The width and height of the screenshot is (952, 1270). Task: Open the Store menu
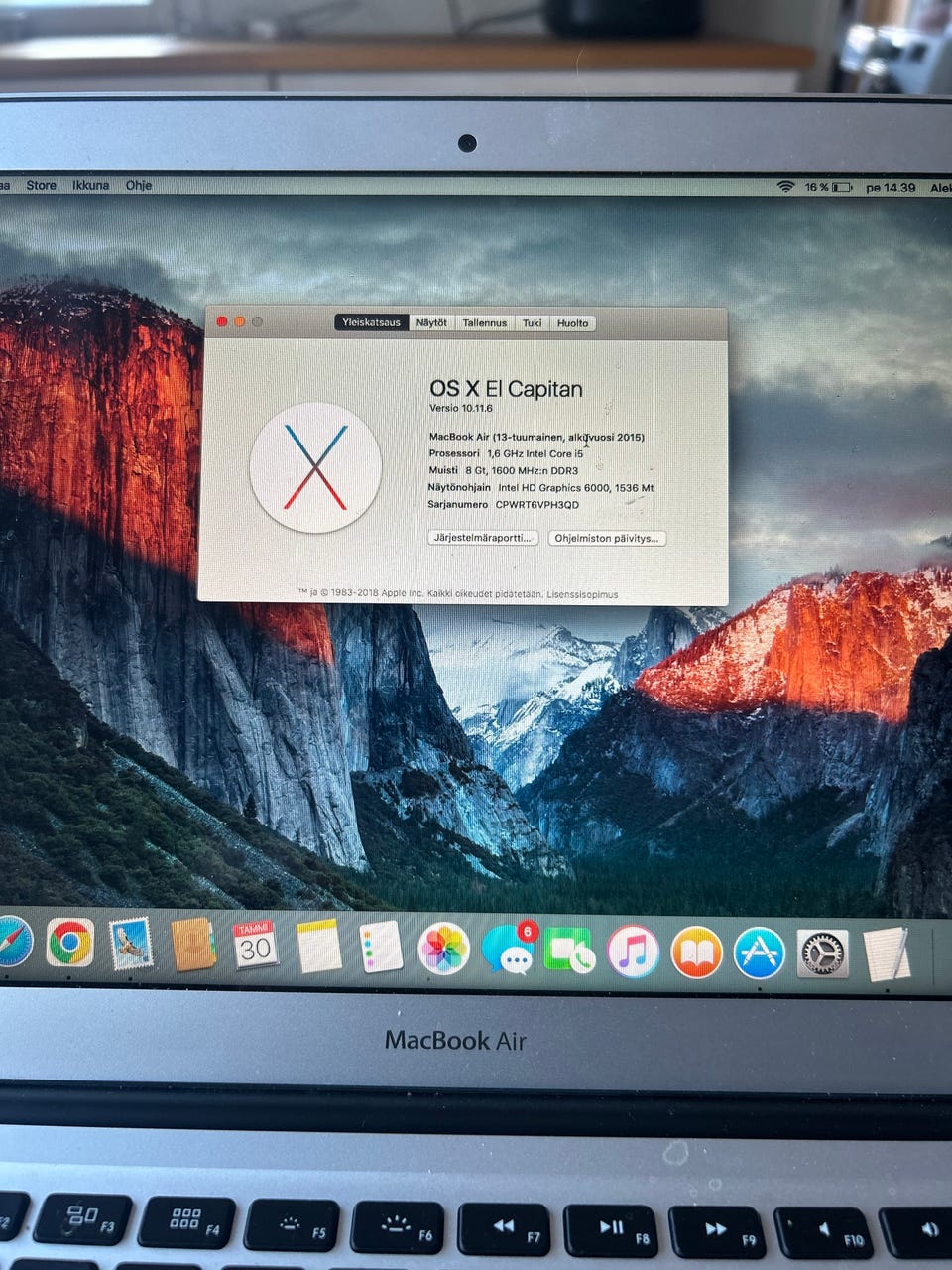[x=41, y=185]
